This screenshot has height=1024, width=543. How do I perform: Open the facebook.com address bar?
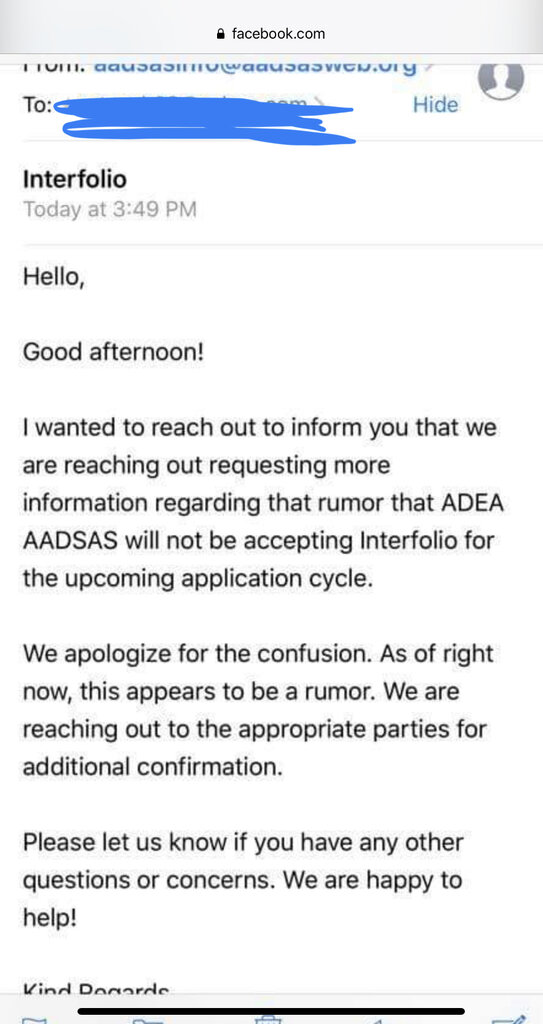click(x=271, y=34)
